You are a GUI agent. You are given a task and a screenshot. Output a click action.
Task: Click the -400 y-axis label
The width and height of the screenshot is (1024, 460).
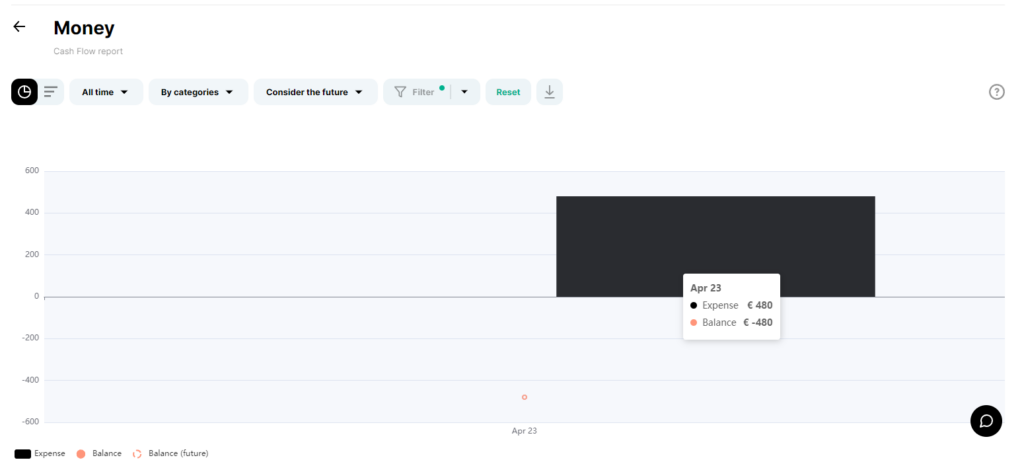pos(31,380)
